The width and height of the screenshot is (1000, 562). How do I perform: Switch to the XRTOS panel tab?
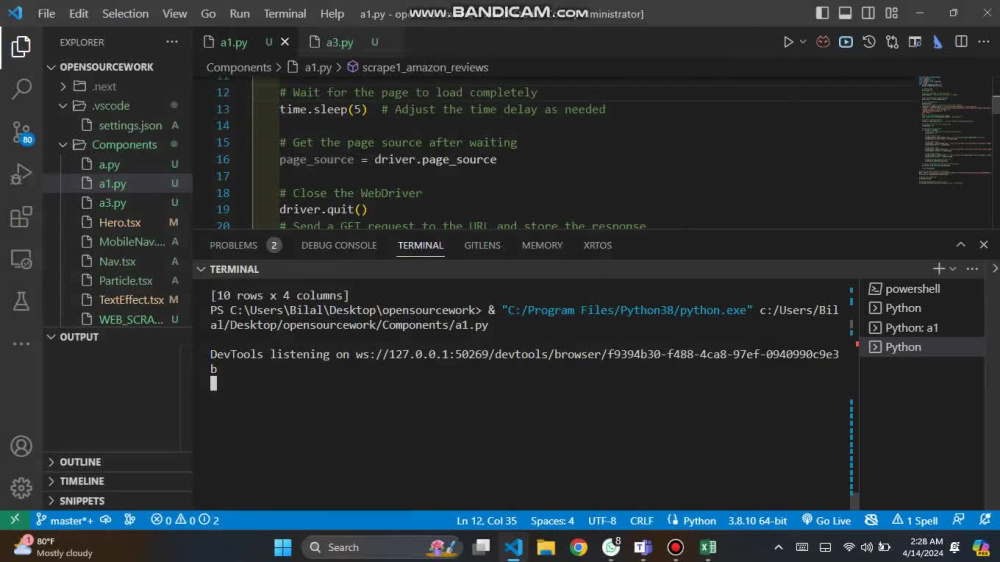(x=597, y=246)
